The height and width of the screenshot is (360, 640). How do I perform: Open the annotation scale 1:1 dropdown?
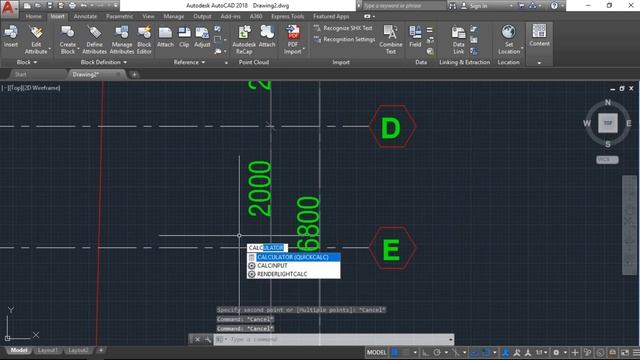click(541, 352)
